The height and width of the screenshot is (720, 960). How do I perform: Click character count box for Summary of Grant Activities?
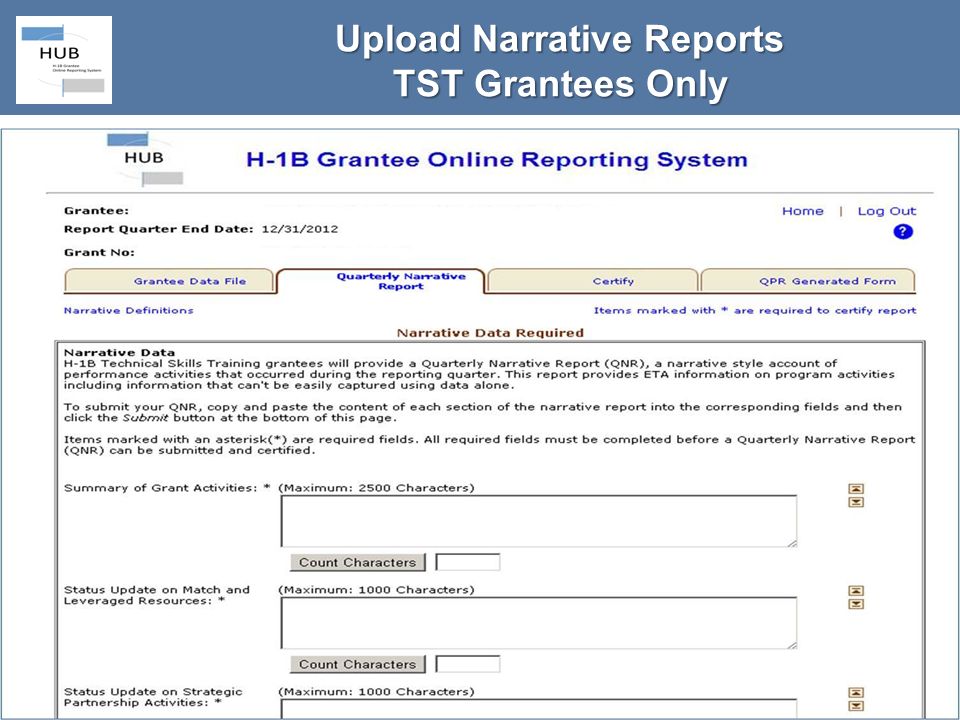(x=468, y=562)
